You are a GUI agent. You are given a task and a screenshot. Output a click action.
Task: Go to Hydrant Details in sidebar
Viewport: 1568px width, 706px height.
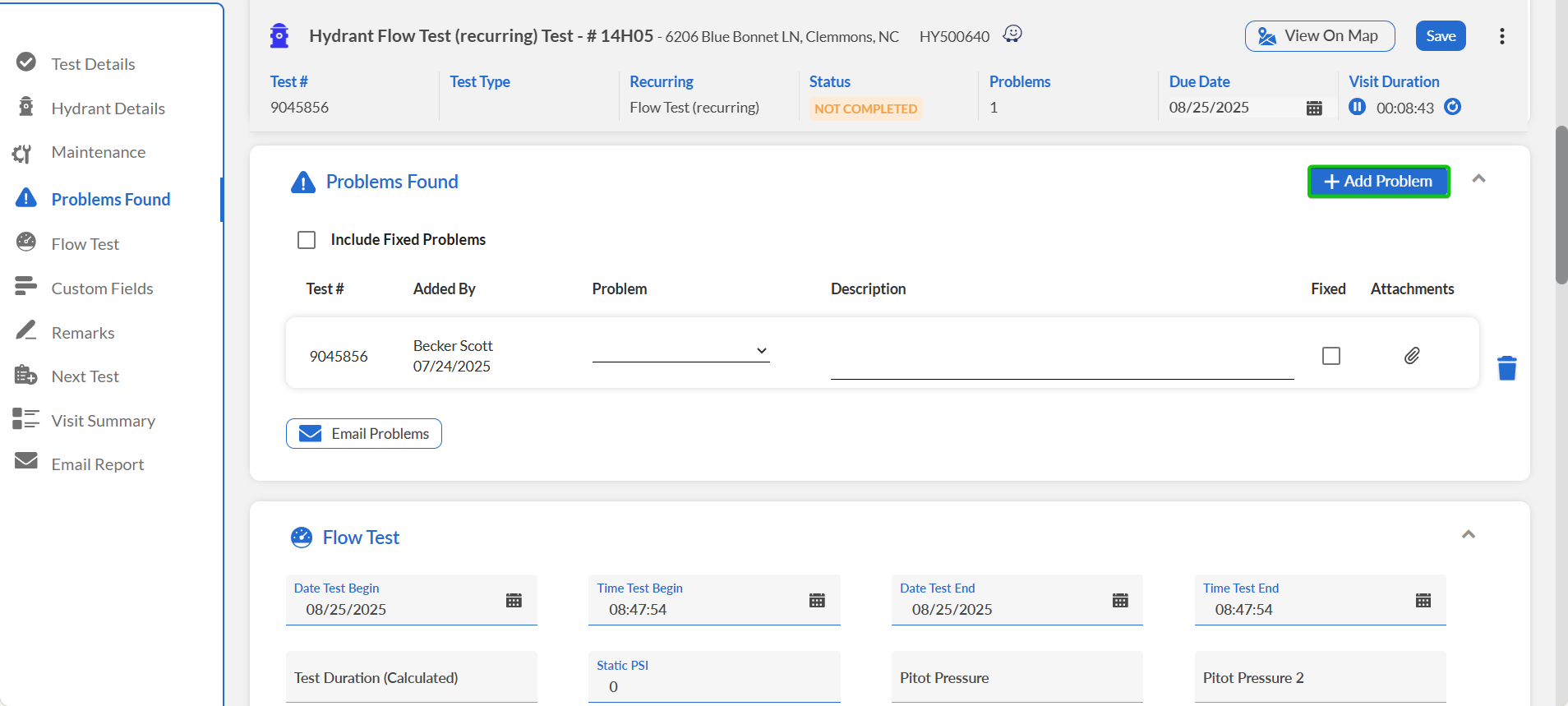point(108,108)
